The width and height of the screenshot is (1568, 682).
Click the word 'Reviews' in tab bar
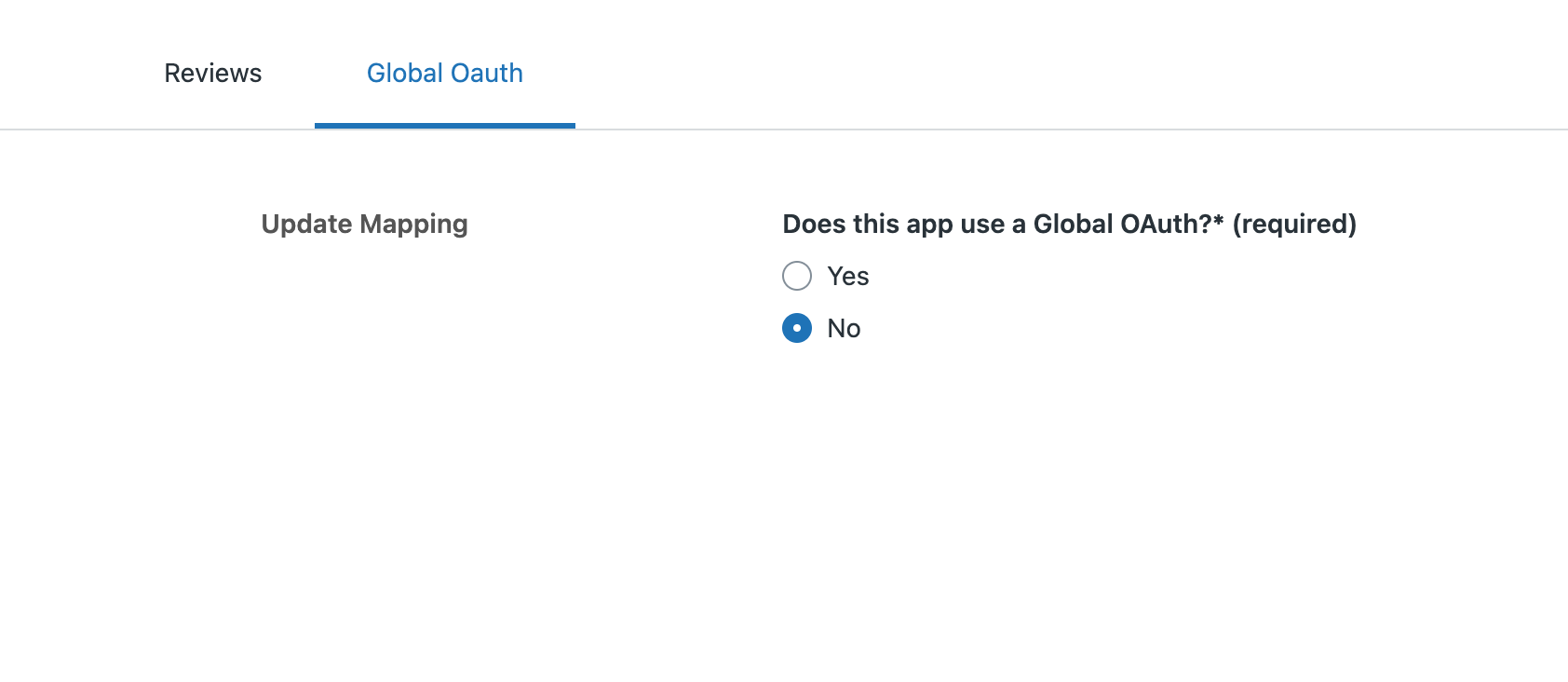pos(212,73)
